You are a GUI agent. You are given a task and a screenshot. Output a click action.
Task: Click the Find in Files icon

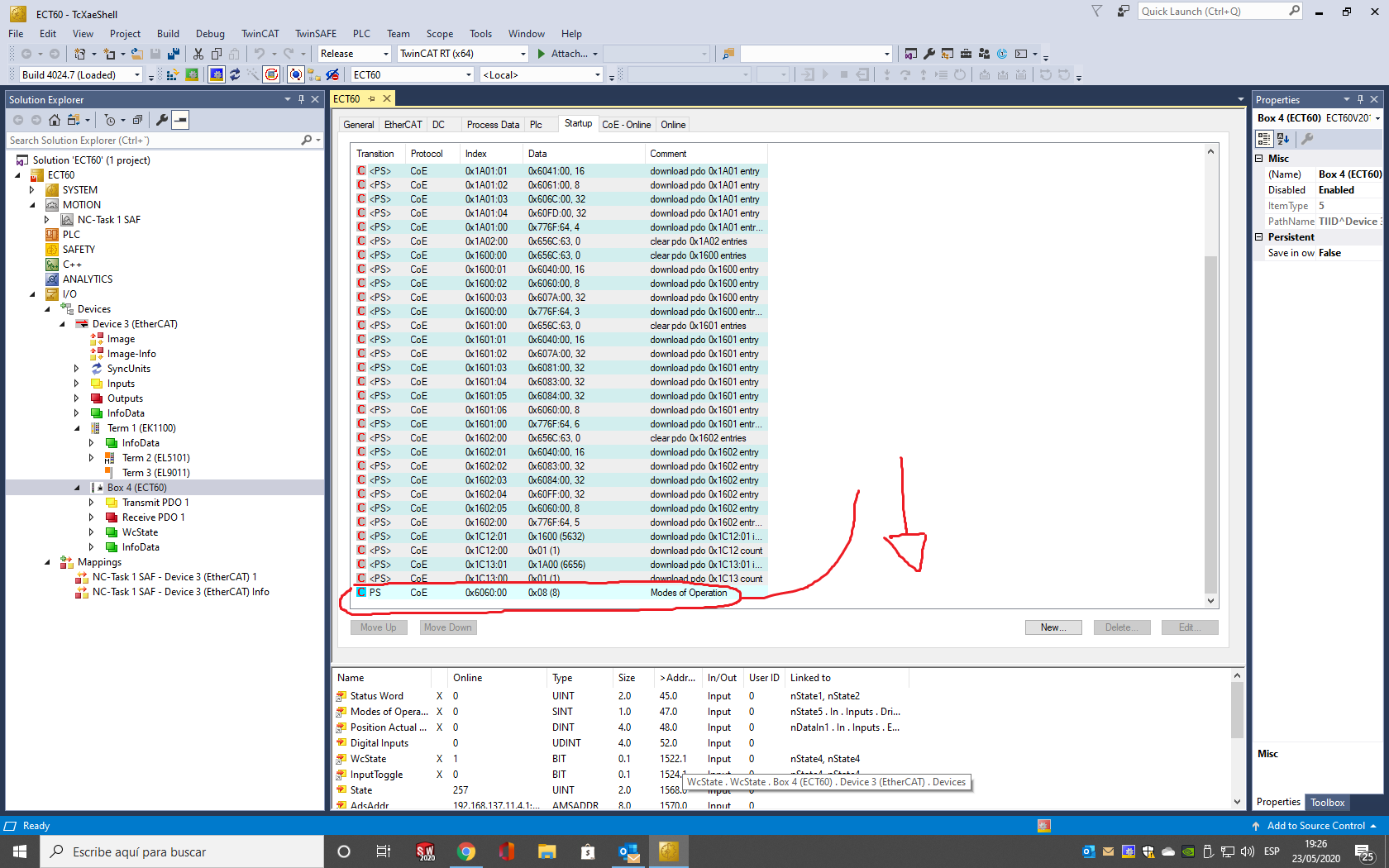728,54
